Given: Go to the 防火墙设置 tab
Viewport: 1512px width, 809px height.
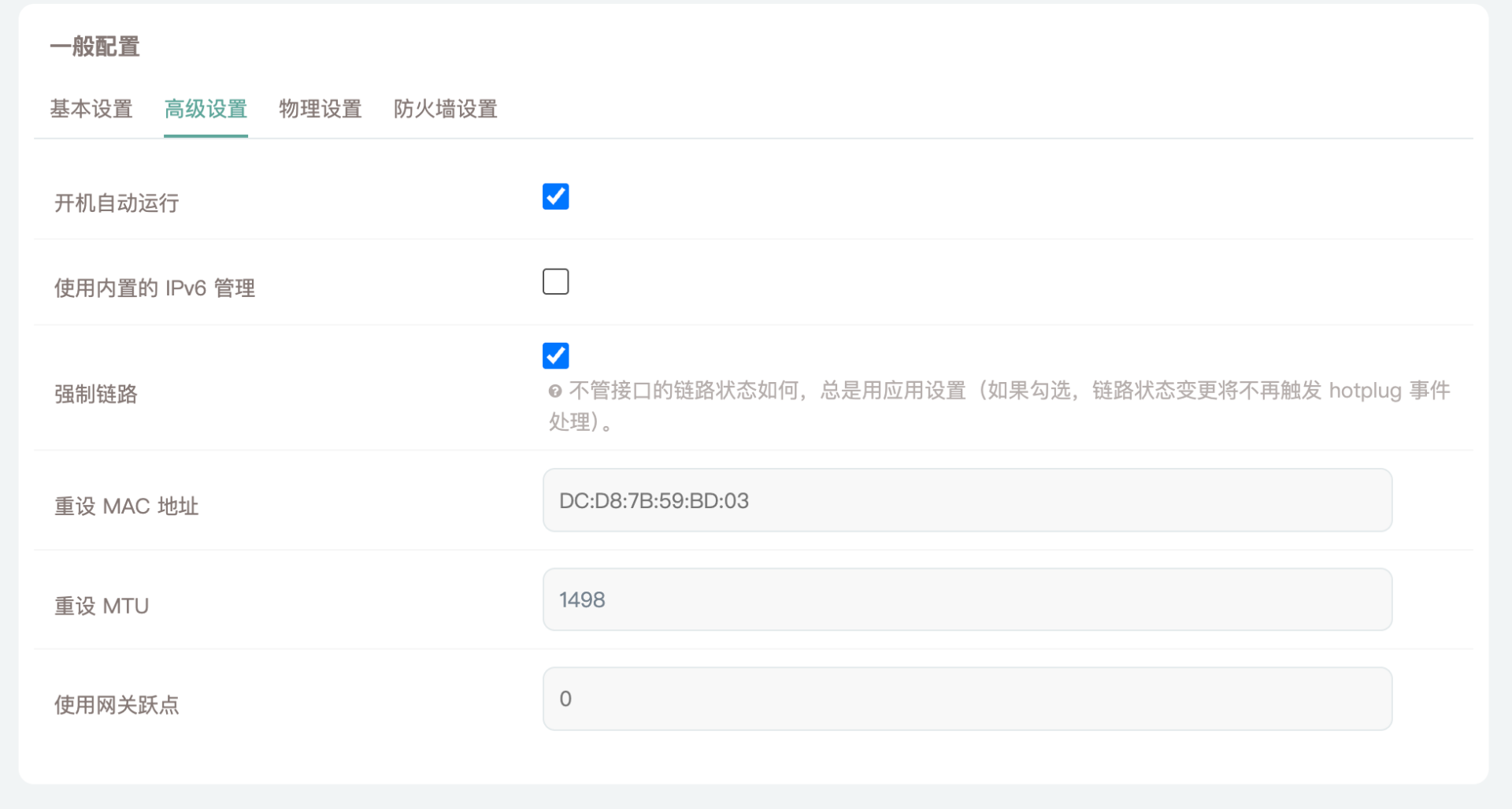Looking at the screenshot, I should (446, 109).
